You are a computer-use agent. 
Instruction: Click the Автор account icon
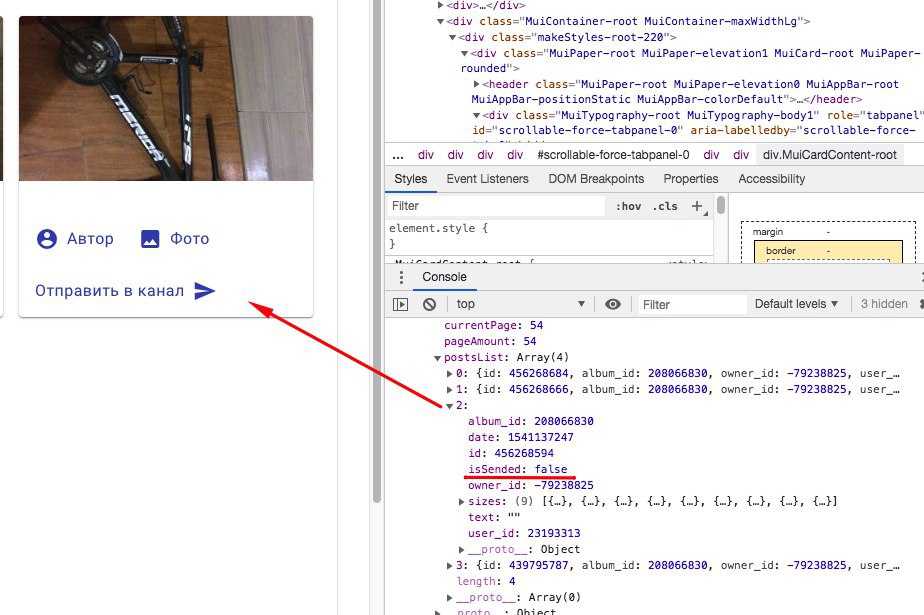coord(47,239)
